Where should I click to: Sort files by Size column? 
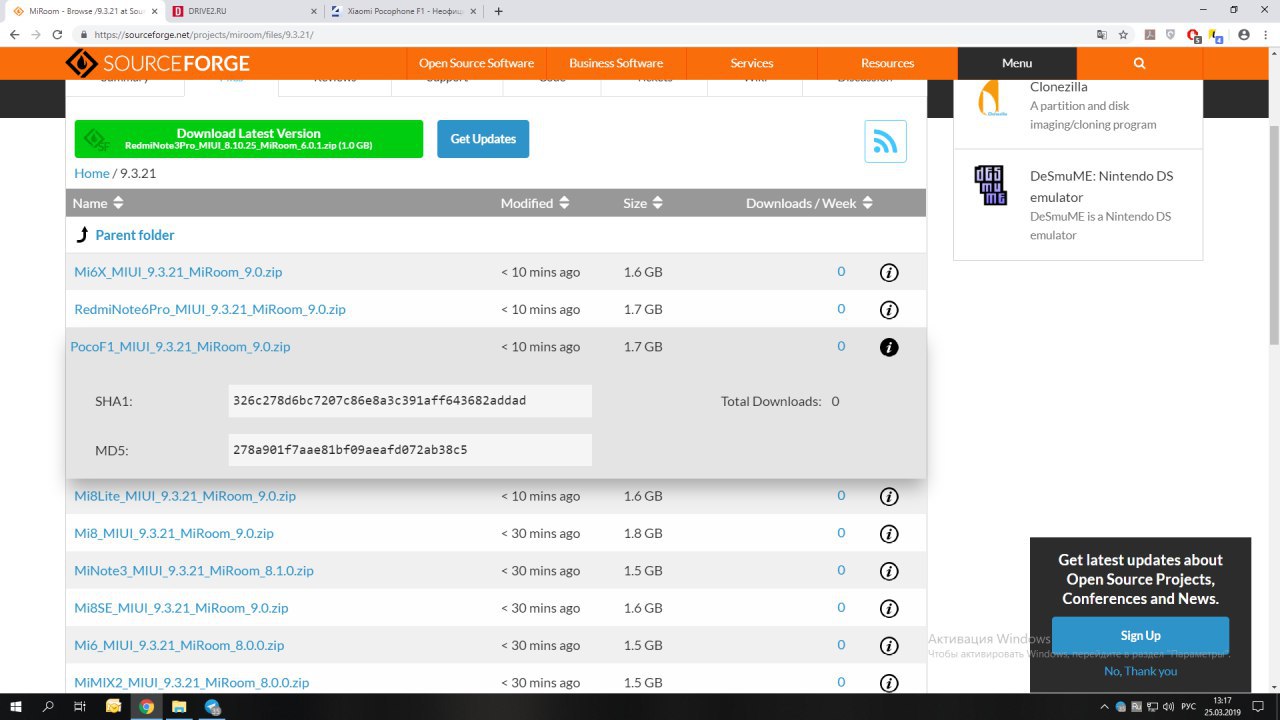click(643, 203)
